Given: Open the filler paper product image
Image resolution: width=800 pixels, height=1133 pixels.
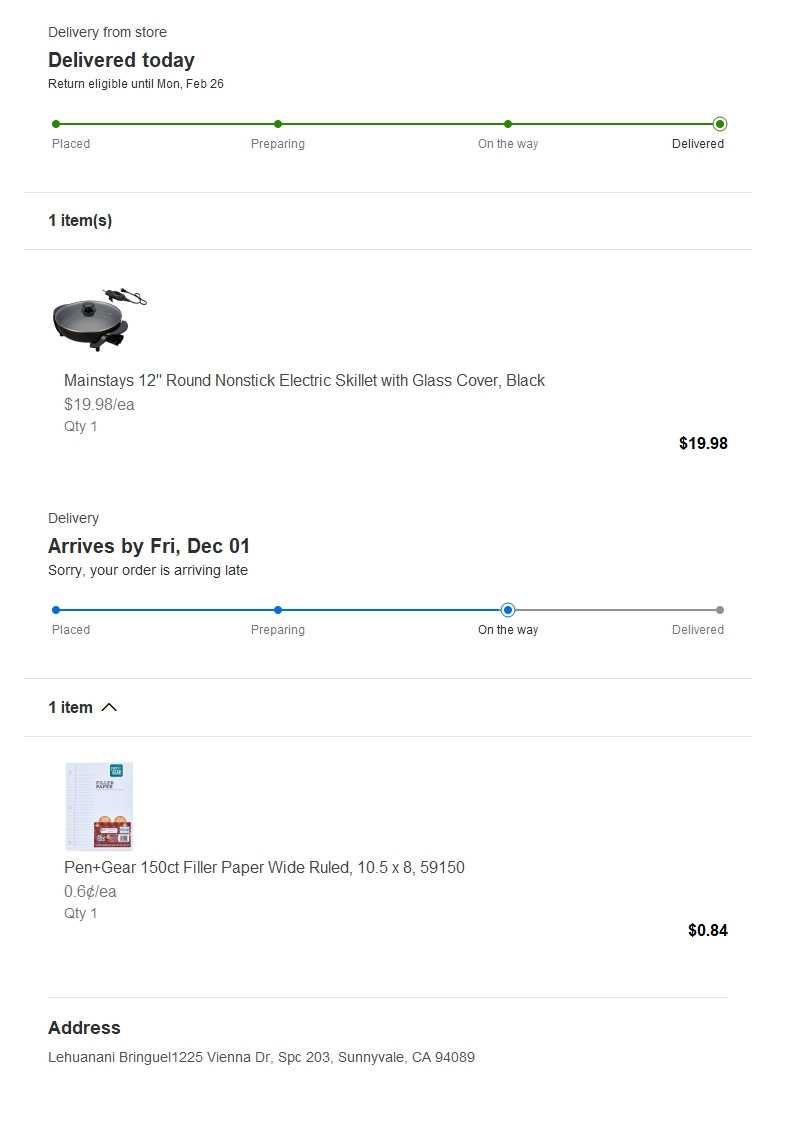Looking at the screenshot, I should (99, 806).
